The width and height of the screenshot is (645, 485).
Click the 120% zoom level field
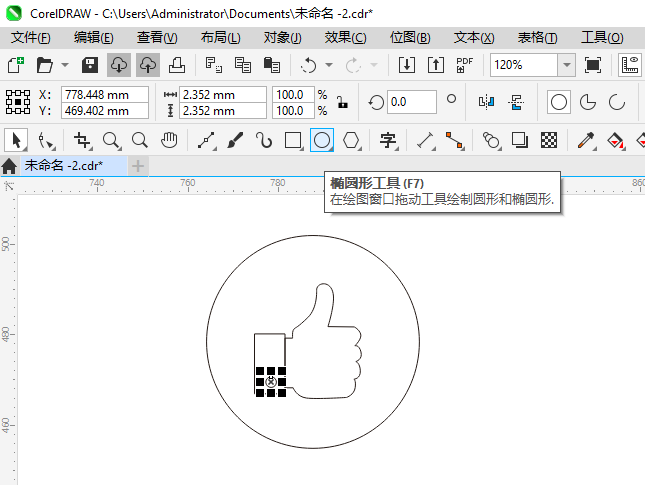tap(524, 65)
